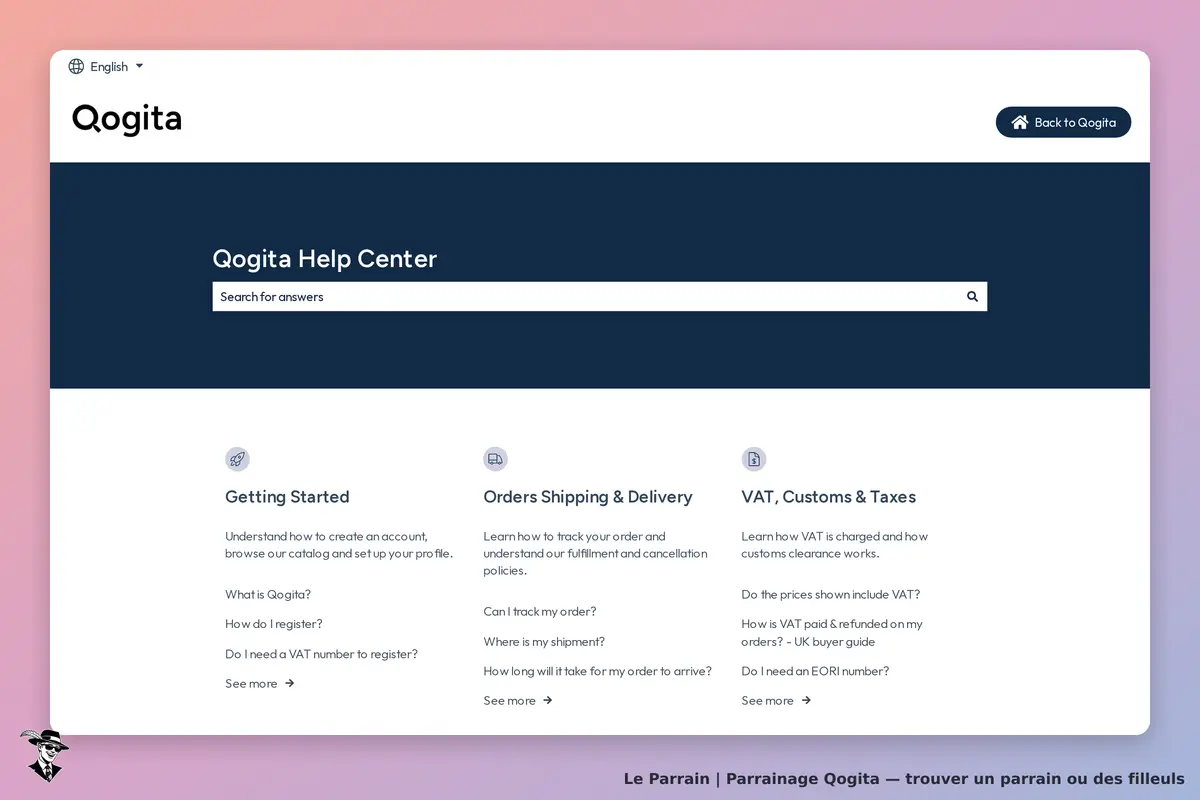Viewport: 1200px width, 800px height.
Task: Open the Orders Shipping & Delivery heading
Action: click(x=588, y=497)
